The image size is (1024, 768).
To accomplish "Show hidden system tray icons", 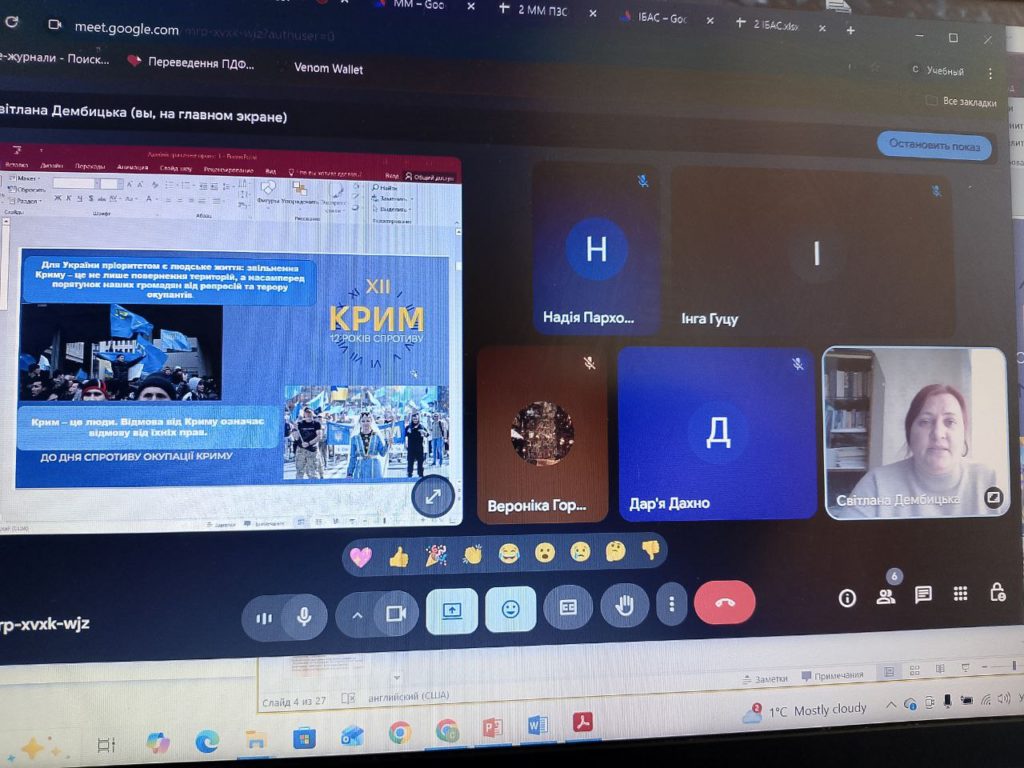I will (x=891, y=707).
